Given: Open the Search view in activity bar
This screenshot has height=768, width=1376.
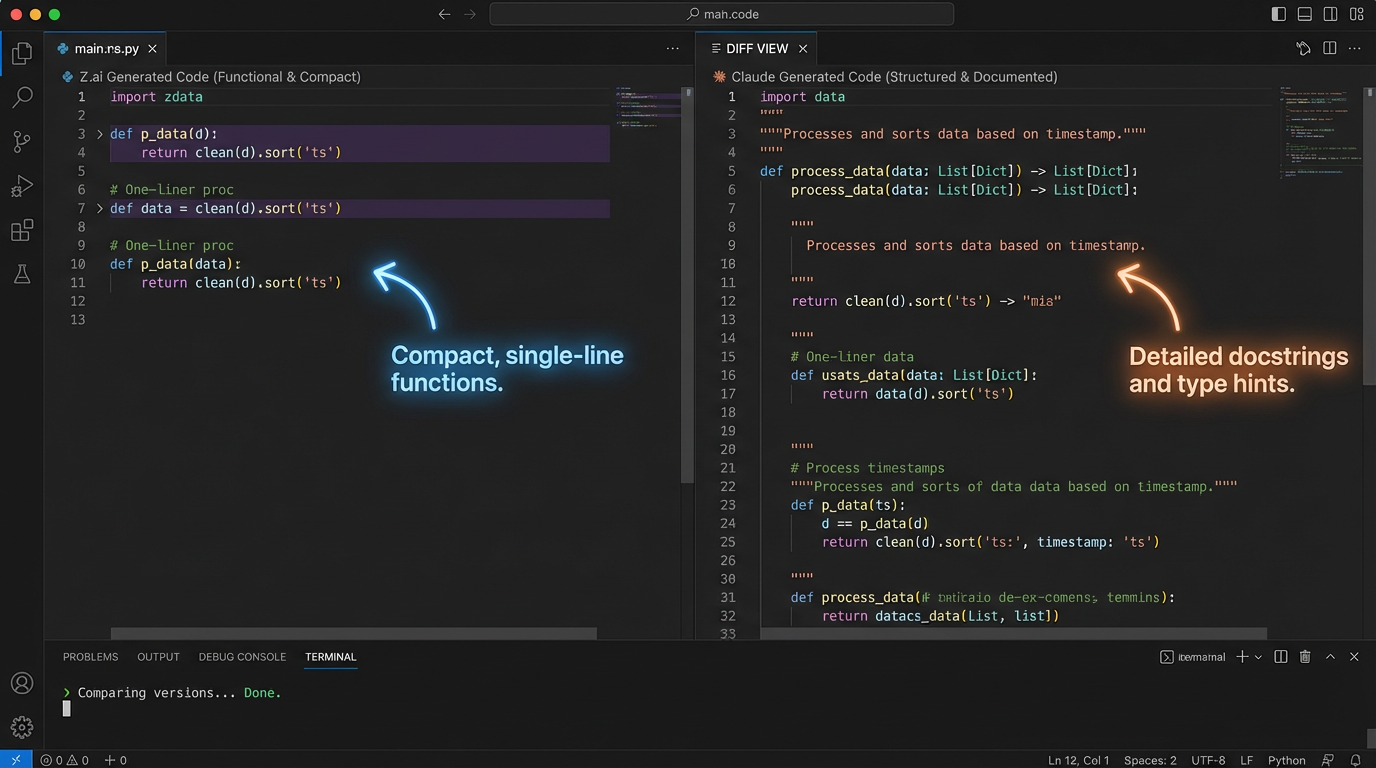Looking at the screenshot, I should pos(22,97).
